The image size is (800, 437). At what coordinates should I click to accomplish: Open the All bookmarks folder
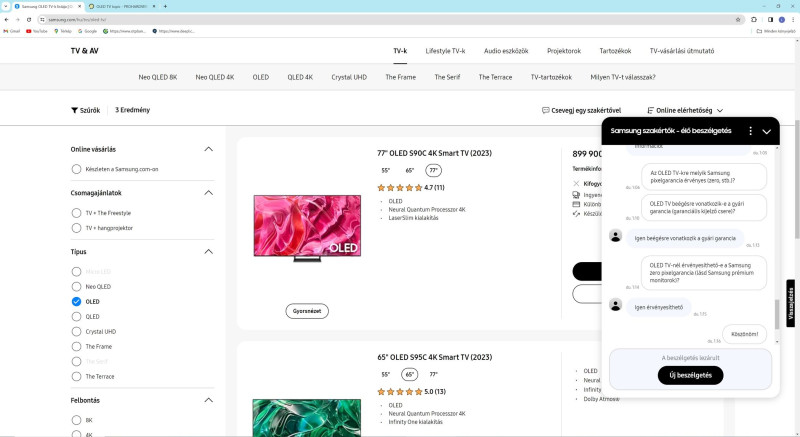tap(776, 31)
